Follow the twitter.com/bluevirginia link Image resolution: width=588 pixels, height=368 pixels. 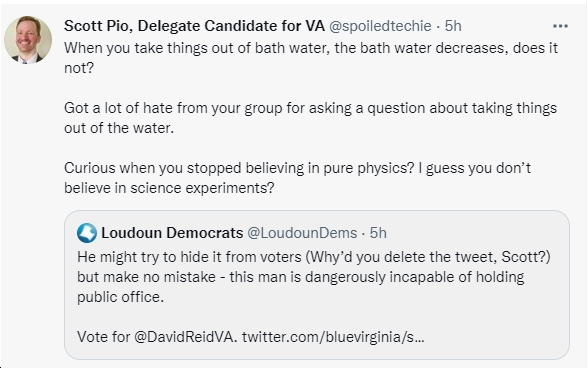(333, 337)
